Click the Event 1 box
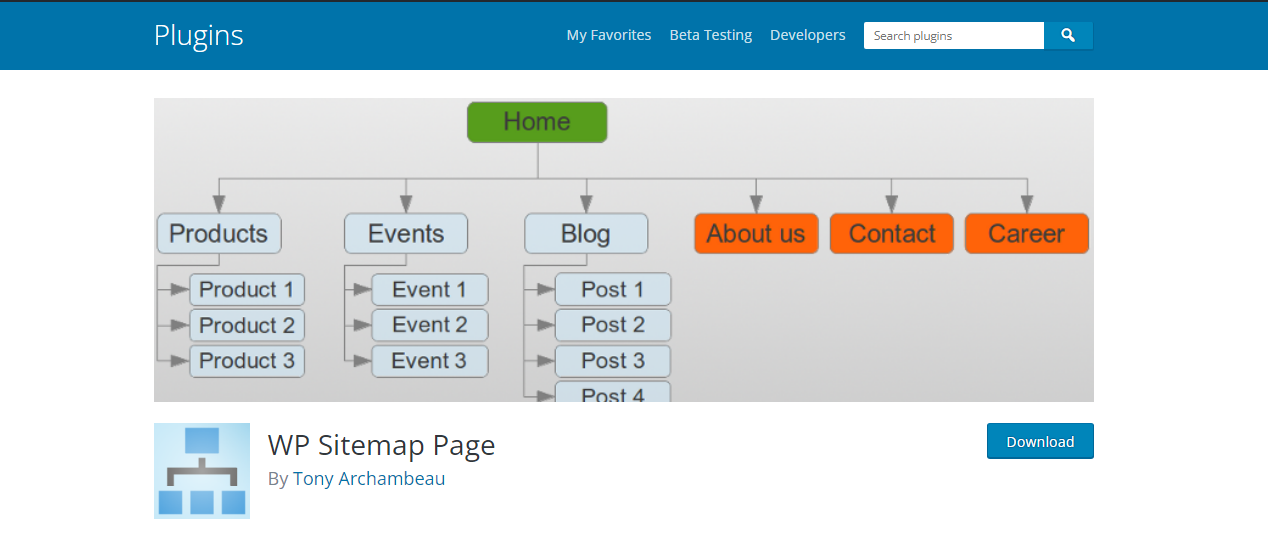Screen dimensions: 1268x540 430,290
